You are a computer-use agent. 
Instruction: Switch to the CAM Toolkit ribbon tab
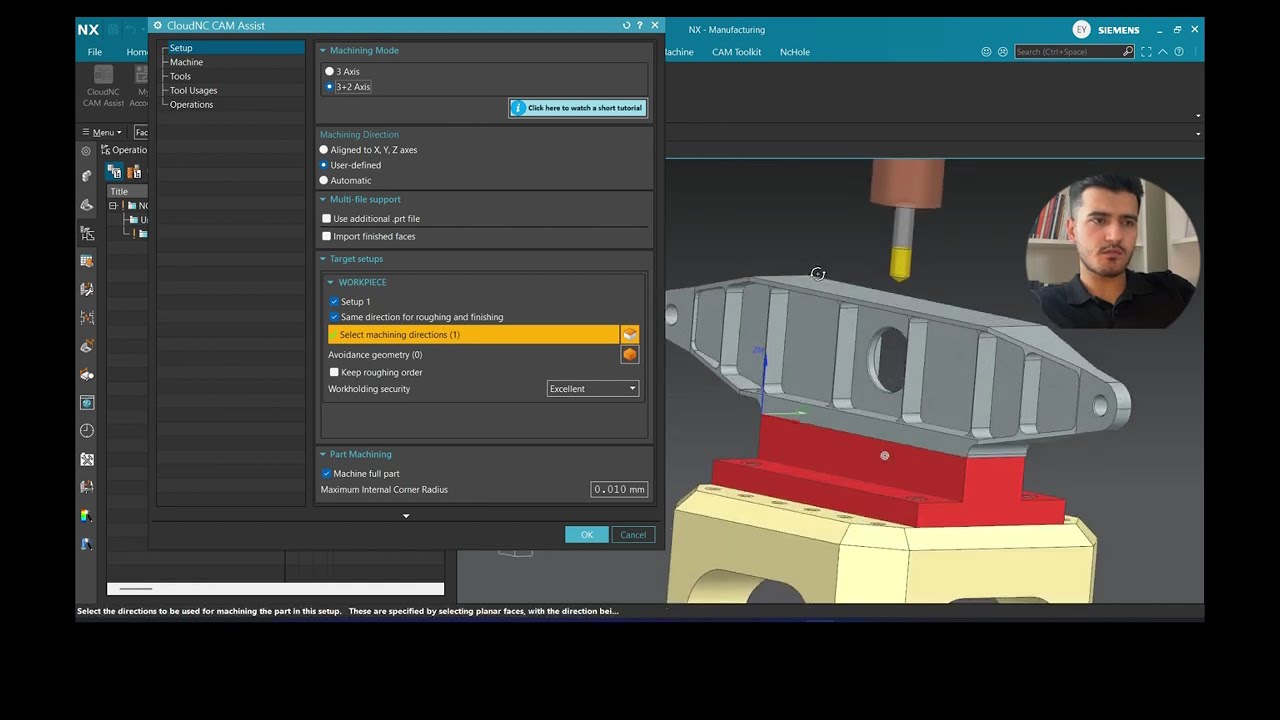737,52
